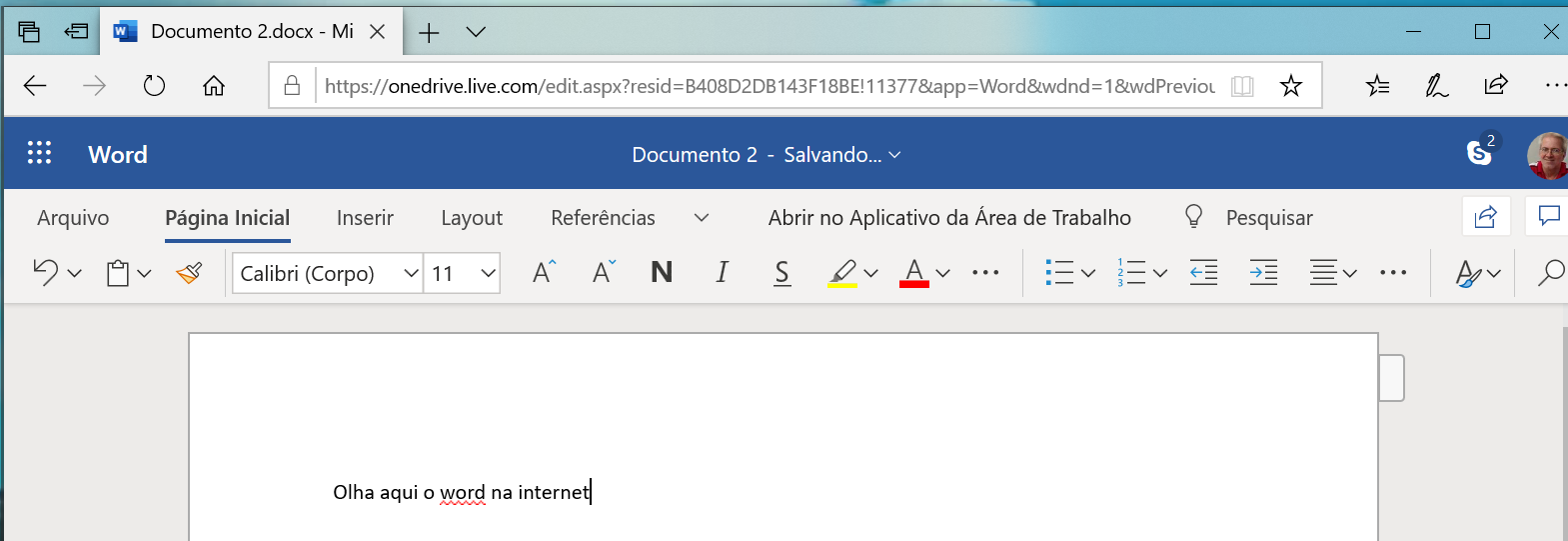
Task: Toggle italic formatting (I)
Action: tap(722, 272)
